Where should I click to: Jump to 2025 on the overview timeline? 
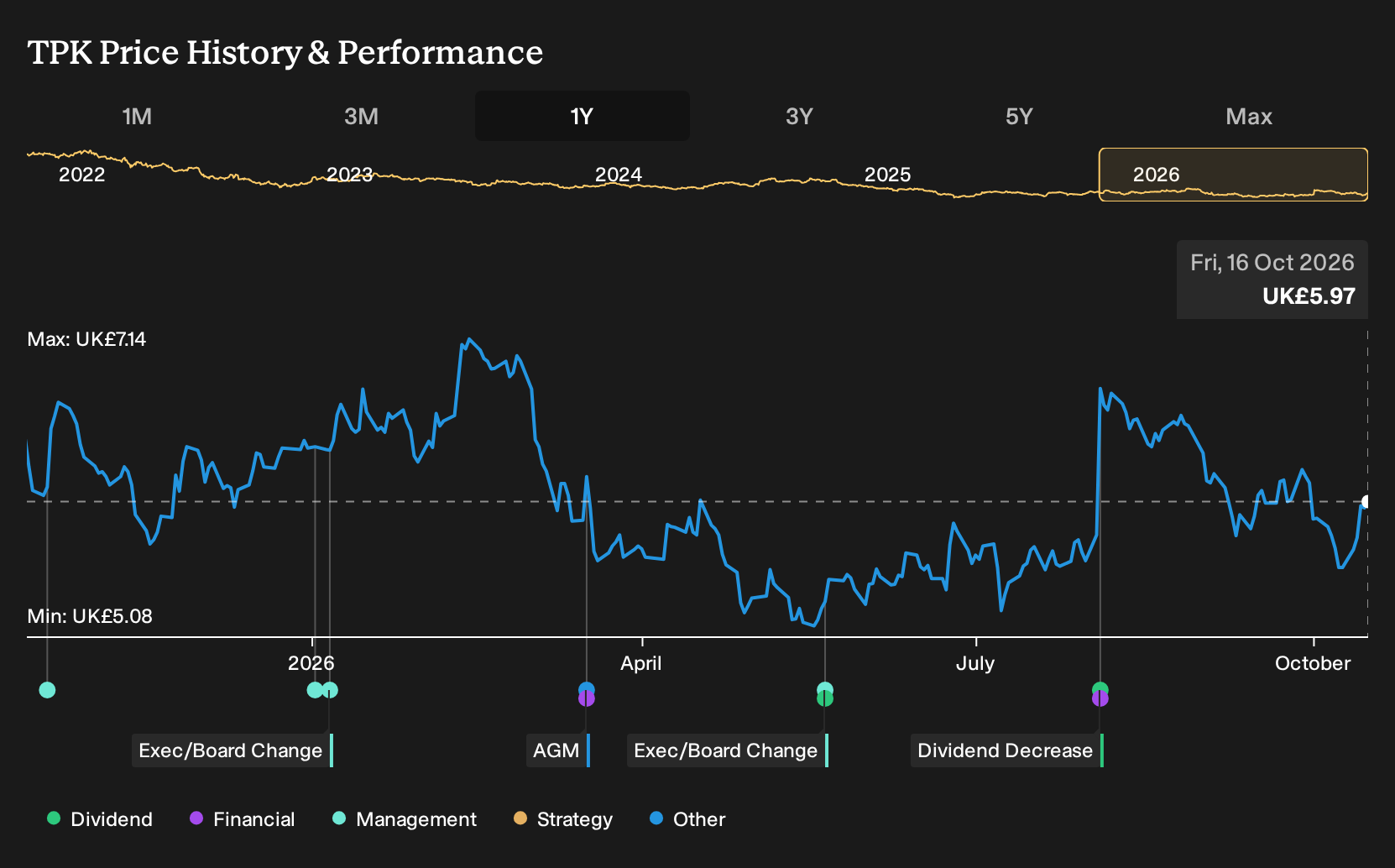coord(887,175)
